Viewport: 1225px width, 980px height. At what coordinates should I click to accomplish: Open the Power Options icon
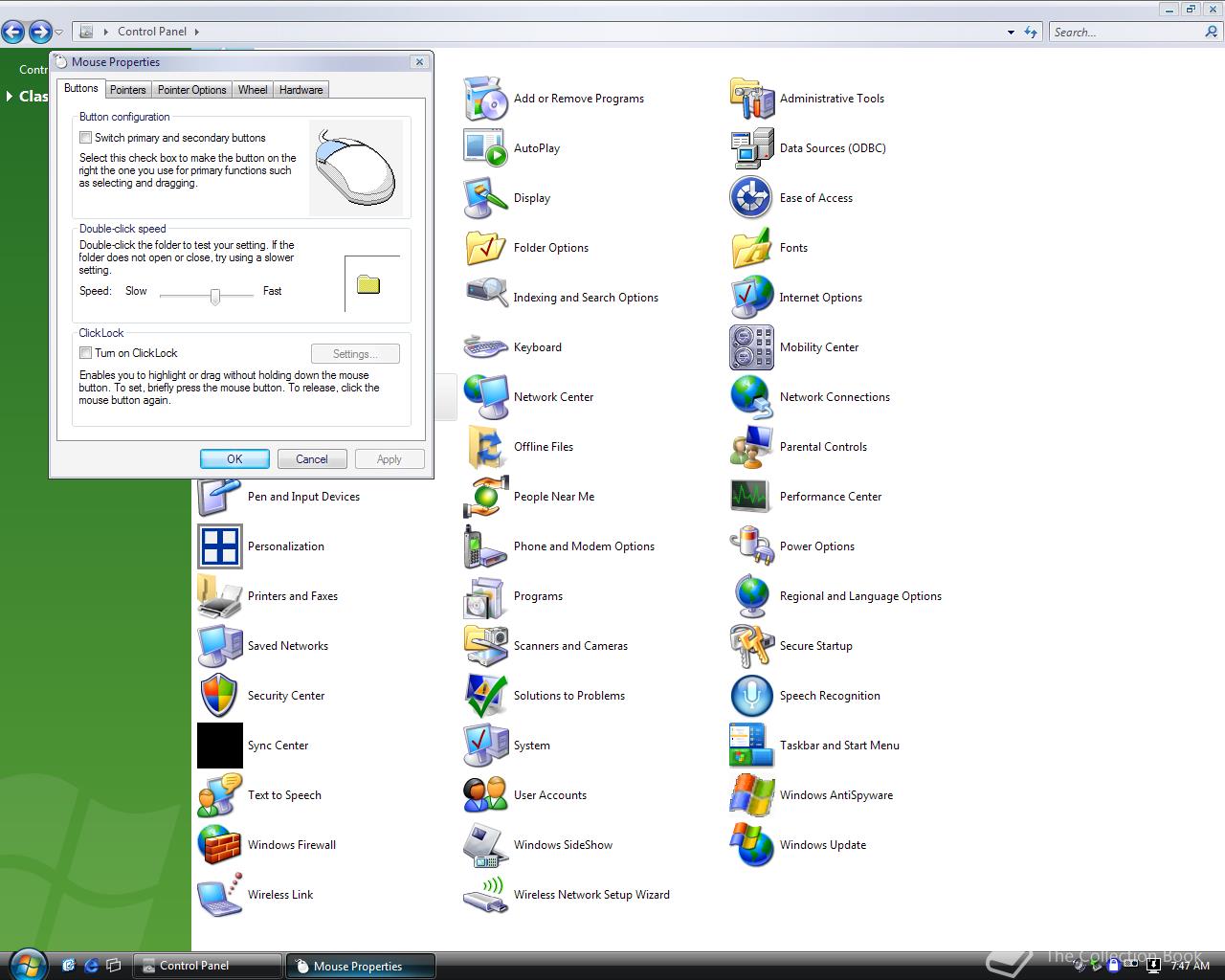click(752, 546)
